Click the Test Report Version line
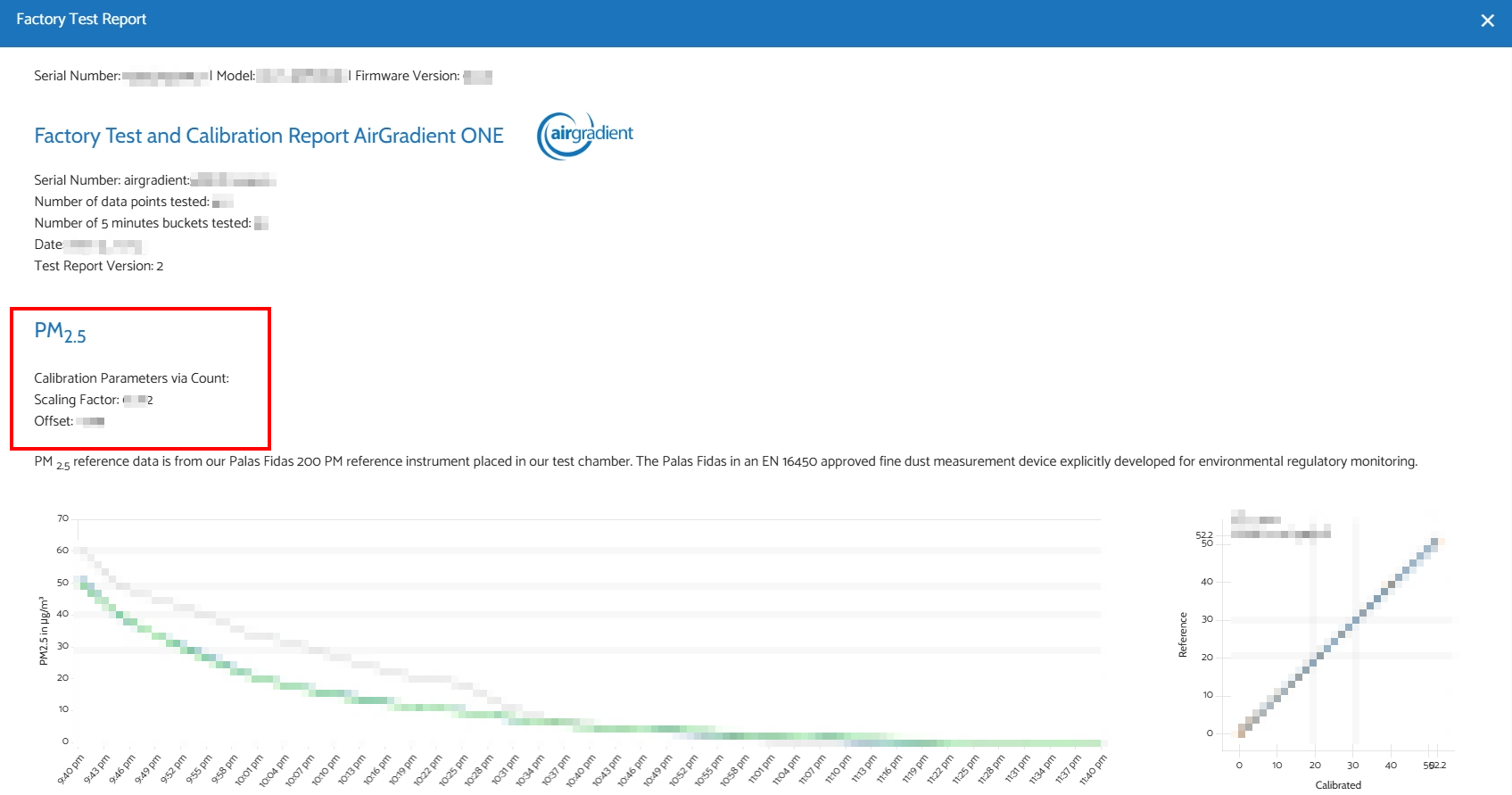This screenshot has height=795, width=1512. [98, 266]
